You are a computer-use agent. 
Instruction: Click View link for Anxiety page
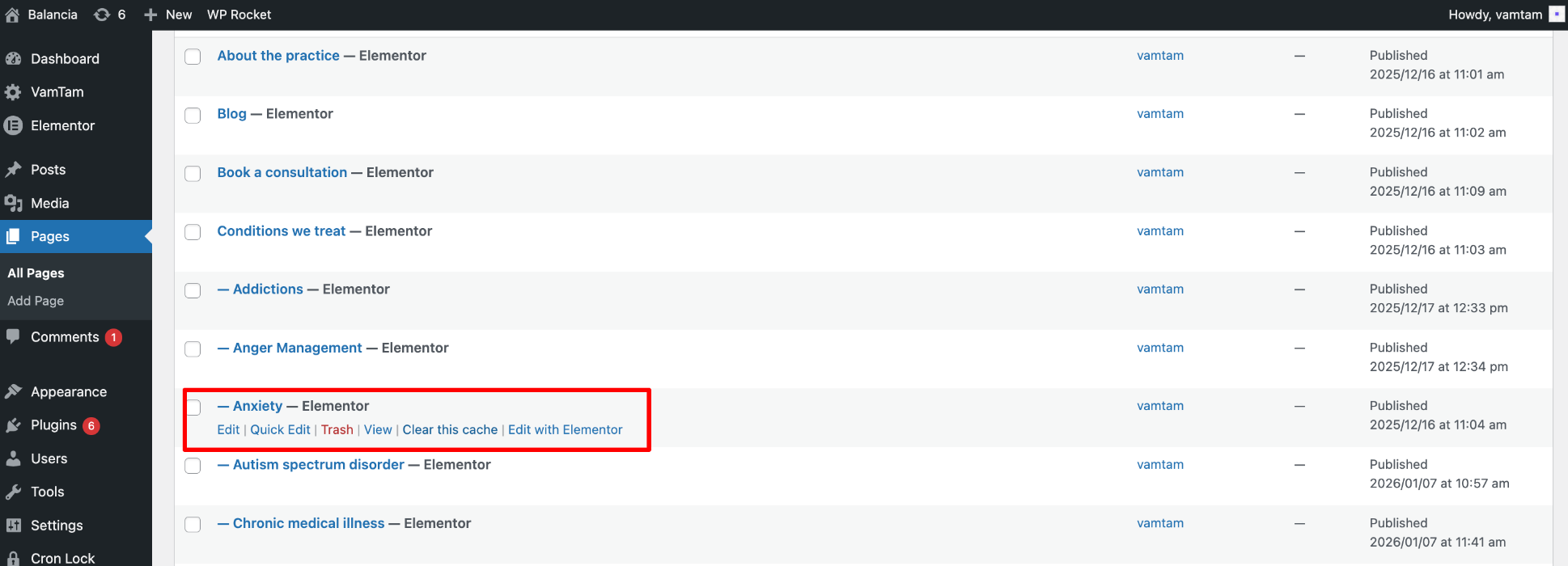point(378,429)
